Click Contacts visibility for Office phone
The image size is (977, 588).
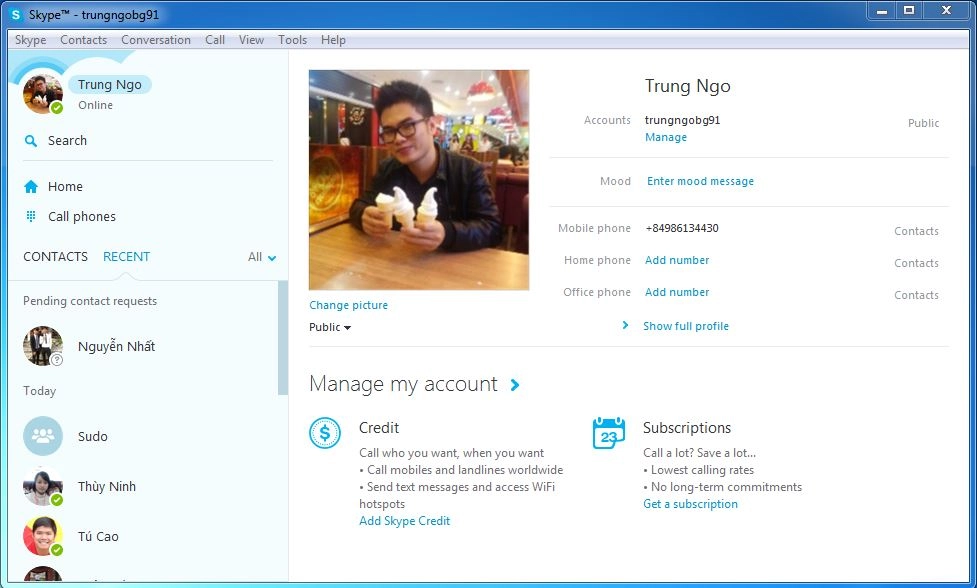[x=916, y=295]
